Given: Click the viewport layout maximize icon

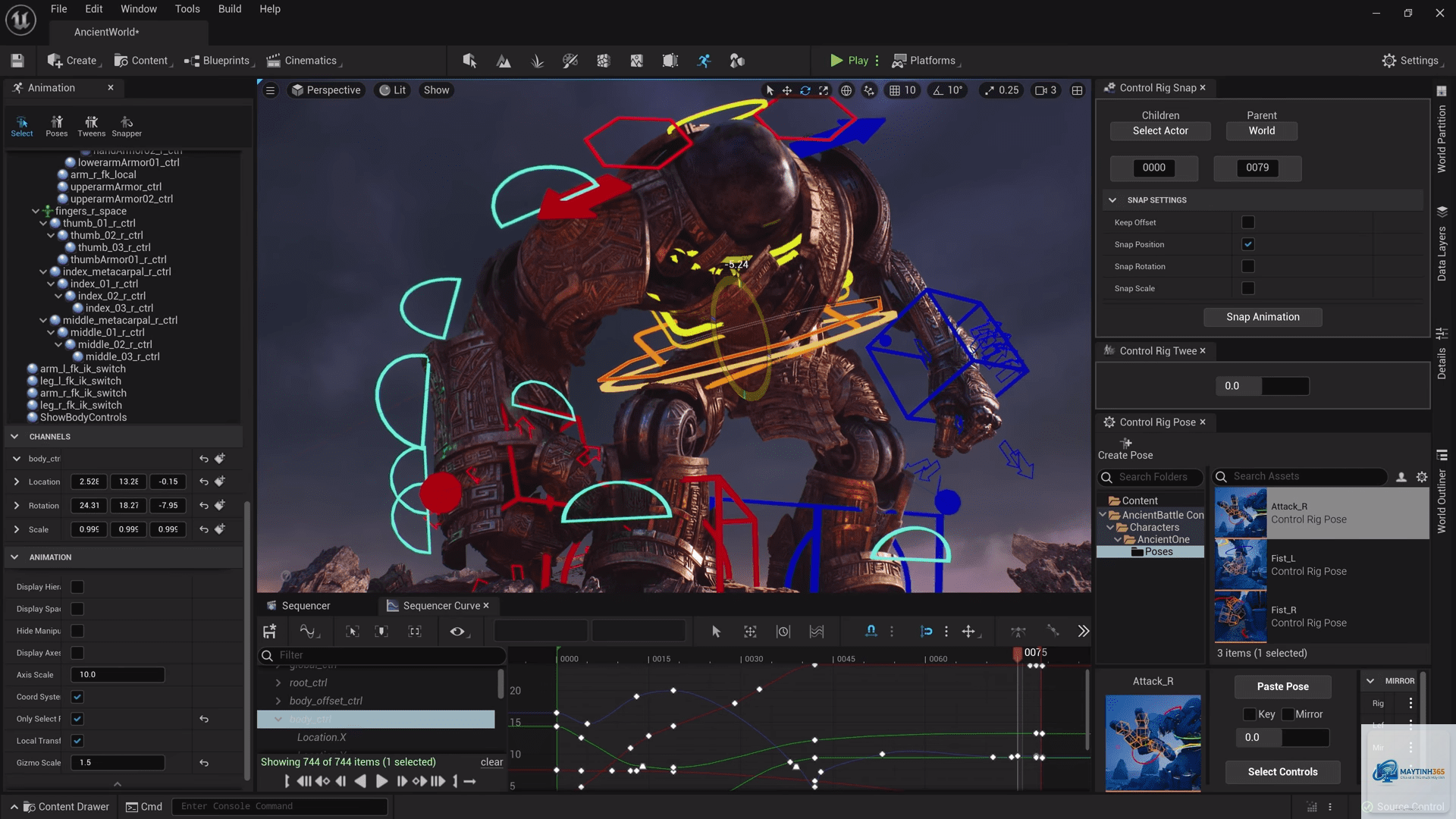Looking at the screenshot, I should point(1077,90).
